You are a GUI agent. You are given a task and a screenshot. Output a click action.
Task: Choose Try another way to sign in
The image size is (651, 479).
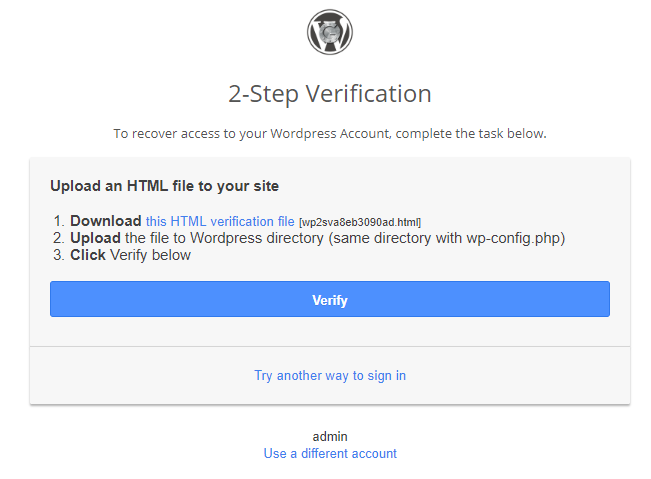(x=330, y=376)
